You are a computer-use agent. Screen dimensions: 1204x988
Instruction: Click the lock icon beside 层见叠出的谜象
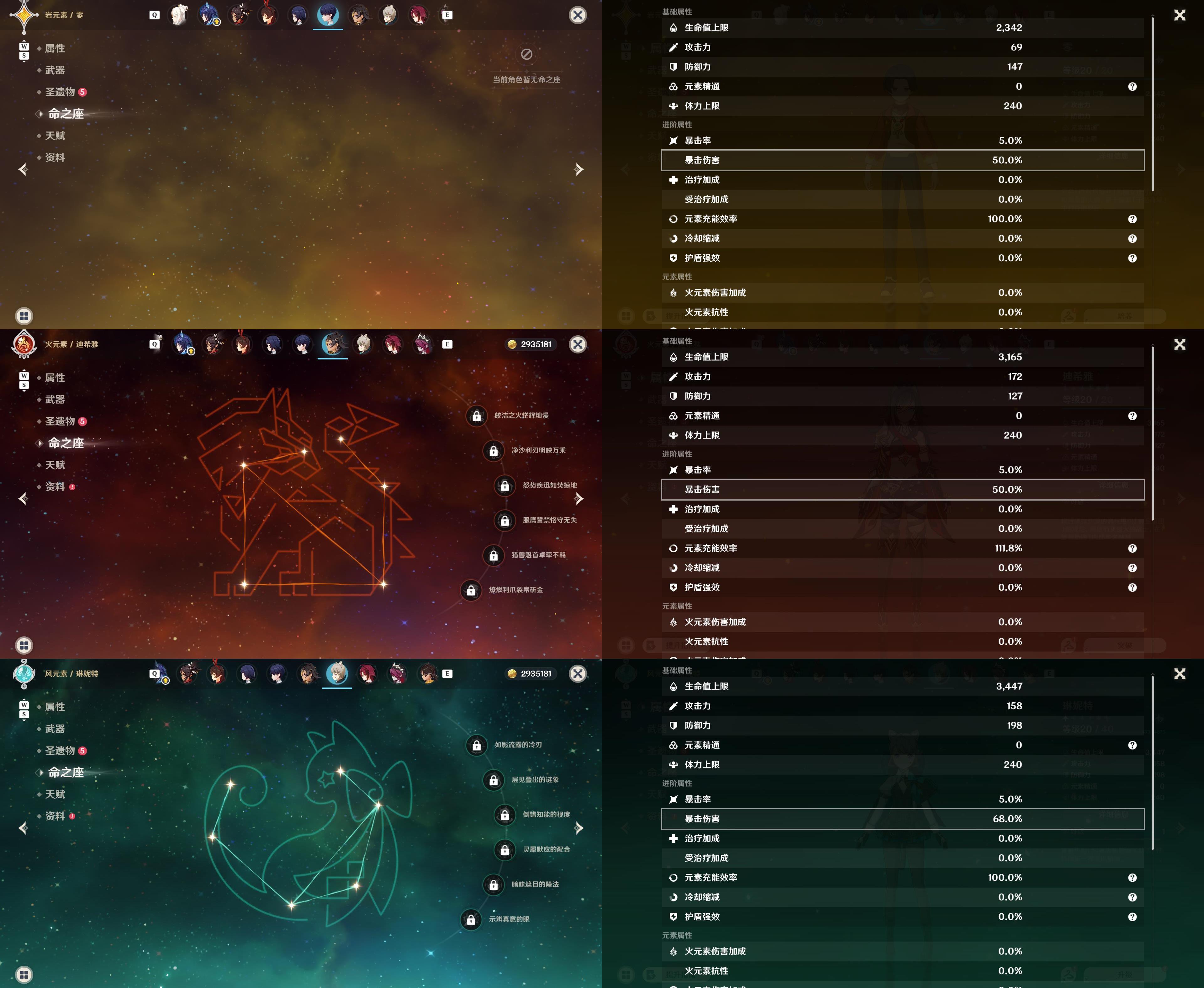(x=493, y=780)
